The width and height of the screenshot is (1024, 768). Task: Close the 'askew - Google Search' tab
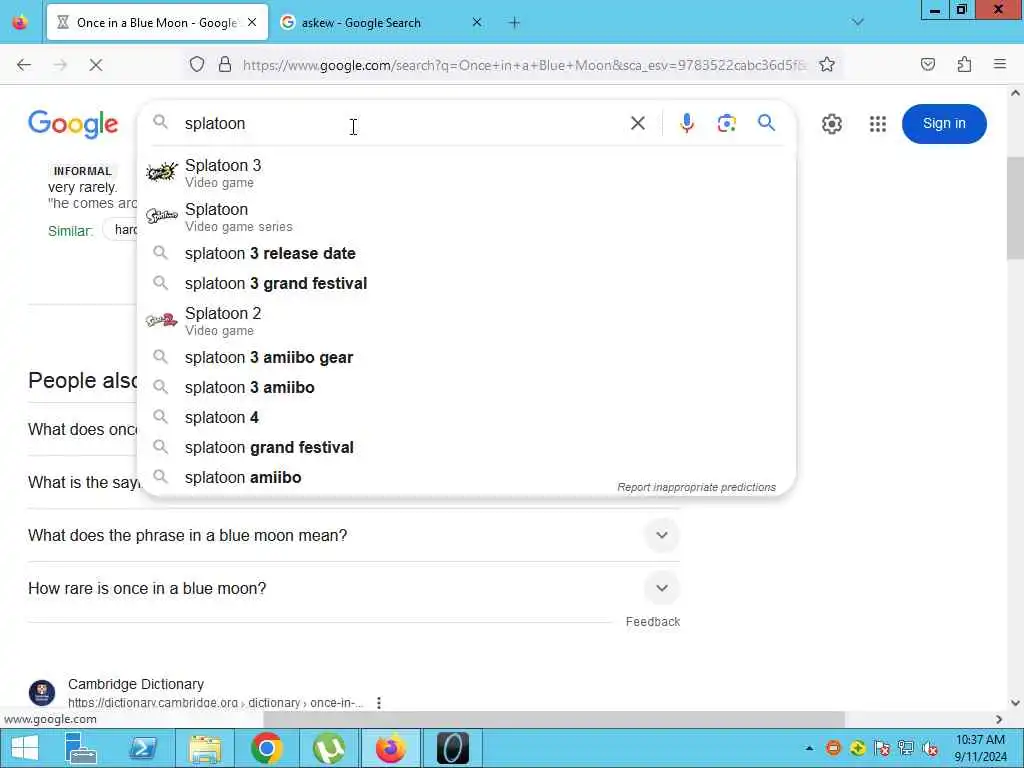[477, 22]
